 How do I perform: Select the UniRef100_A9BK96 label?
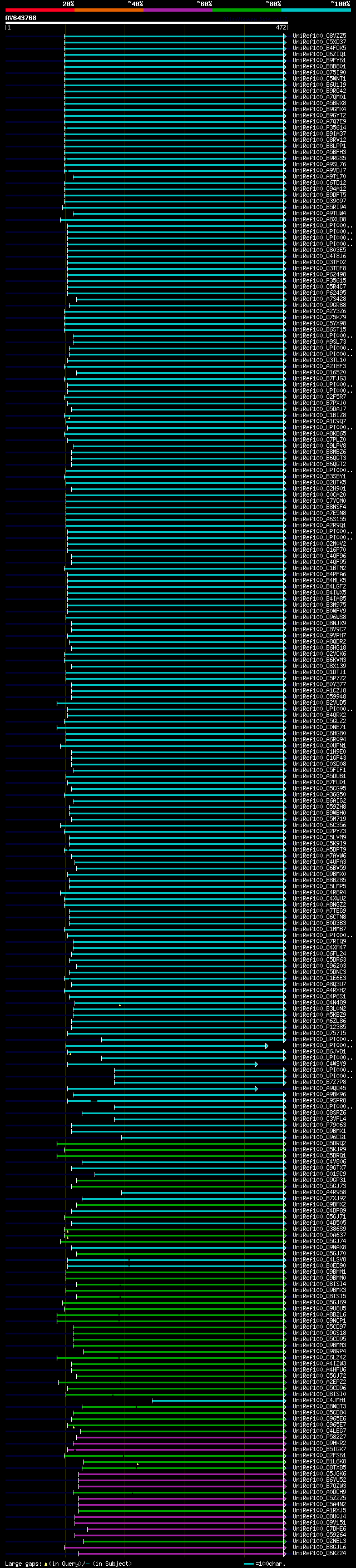319,1094
